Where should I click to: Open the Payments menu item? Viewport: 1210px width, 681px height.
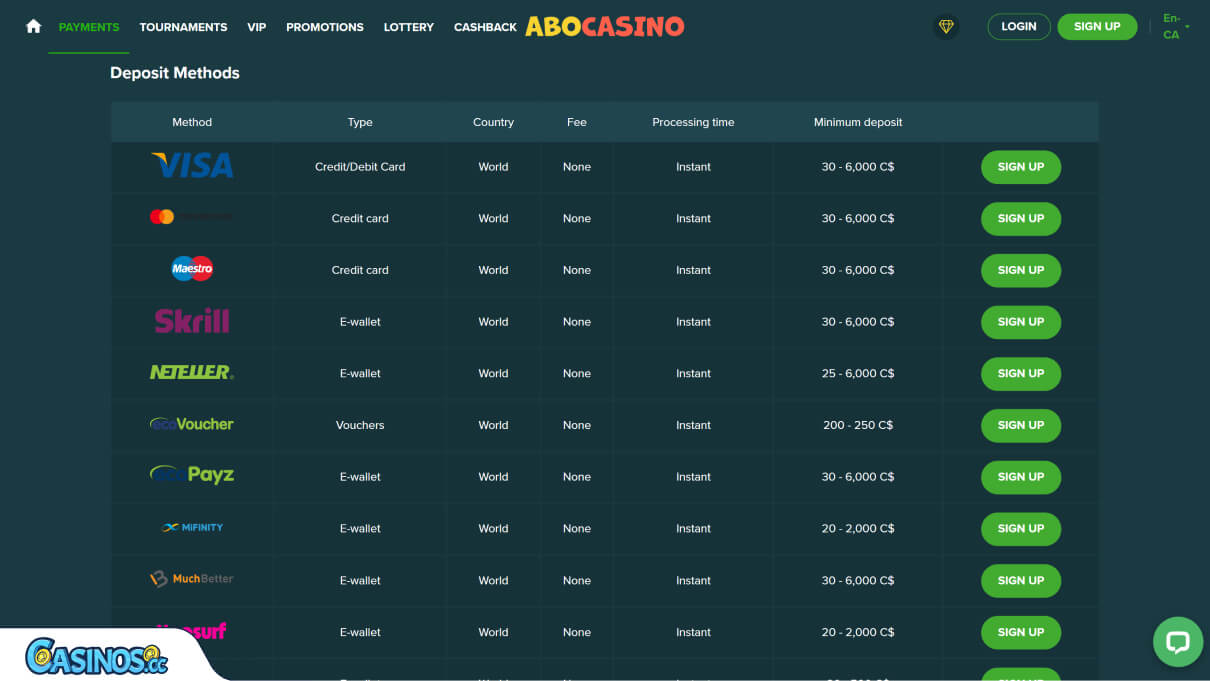click(x=89, y=27)
